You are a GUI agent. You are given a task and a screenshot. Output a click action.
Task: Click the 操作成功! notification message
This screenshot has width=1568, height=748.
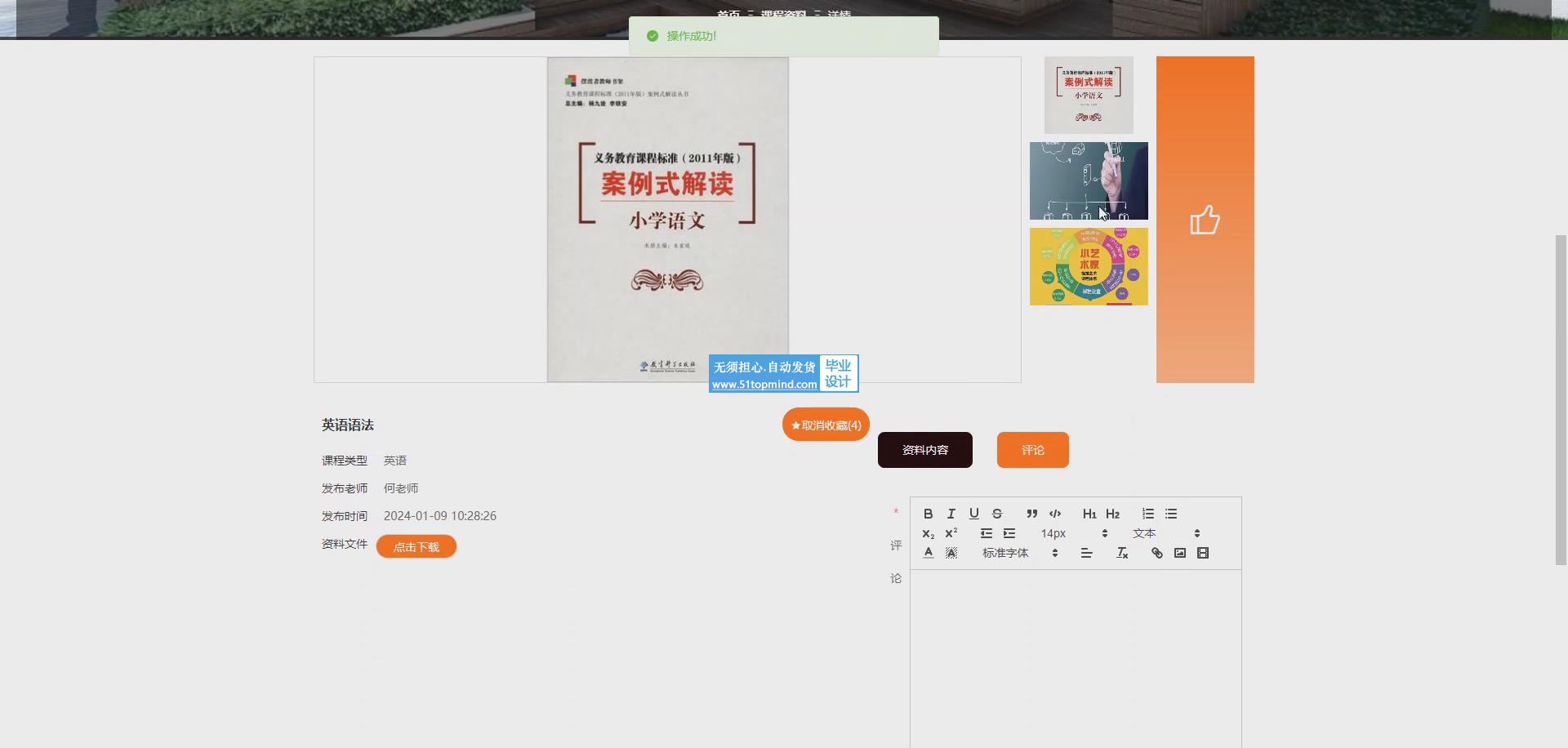(692, 36)
